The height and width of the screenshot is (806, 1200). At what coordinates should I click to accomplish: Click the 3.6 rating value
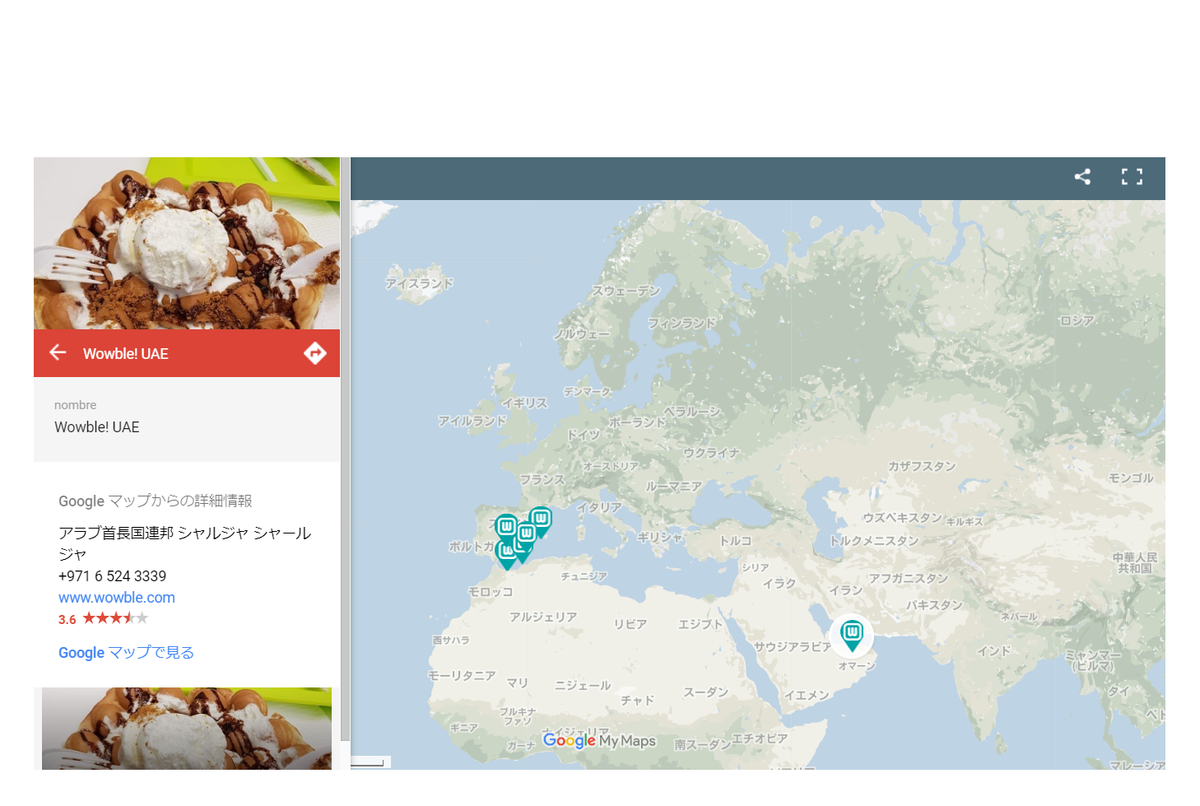point(67,619)
